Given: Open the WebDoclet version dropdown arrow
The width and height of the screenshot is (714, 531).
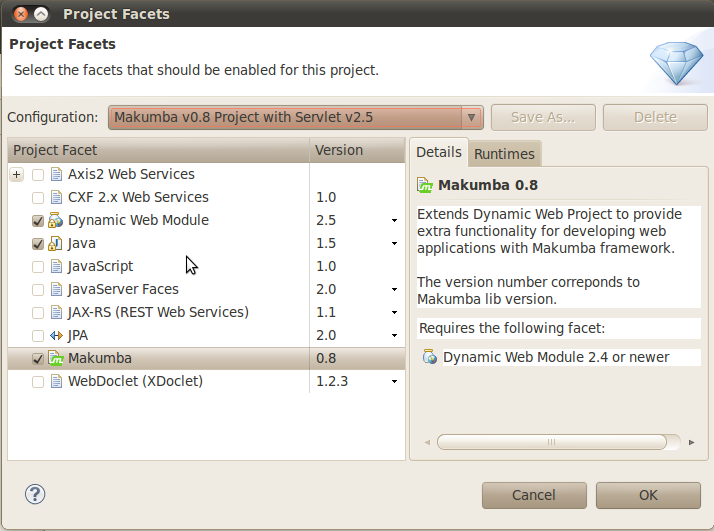Looking at the screenshot, I should pyautogui.click(x=394, y=382).
